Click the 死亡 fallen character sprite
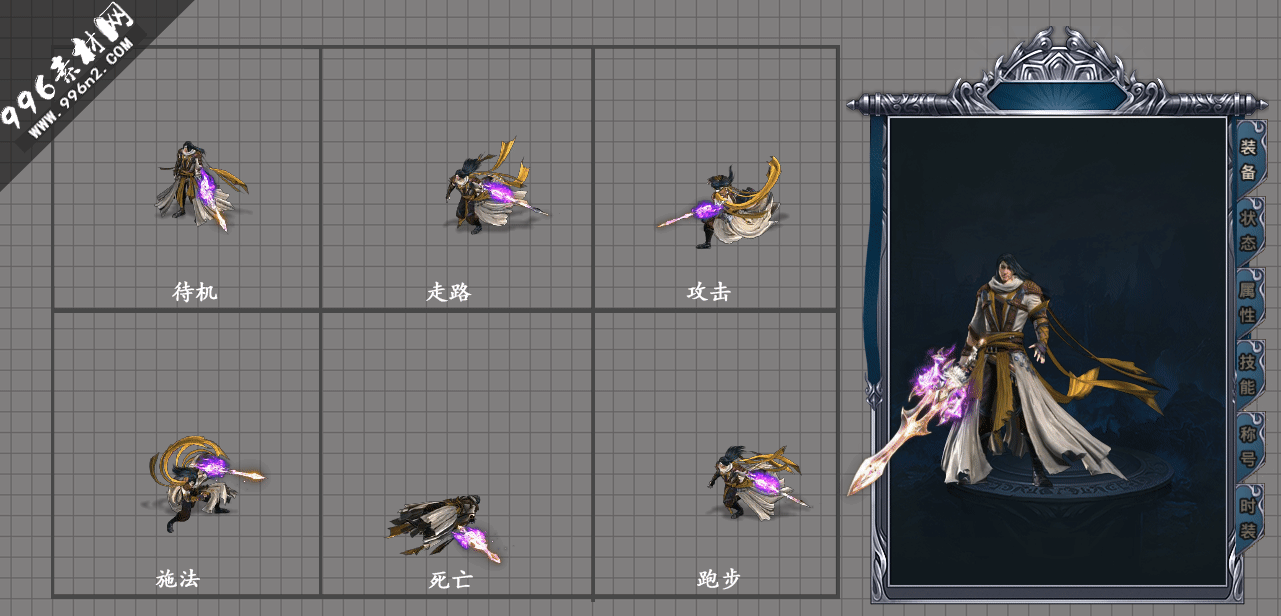 tap(444, 528)
